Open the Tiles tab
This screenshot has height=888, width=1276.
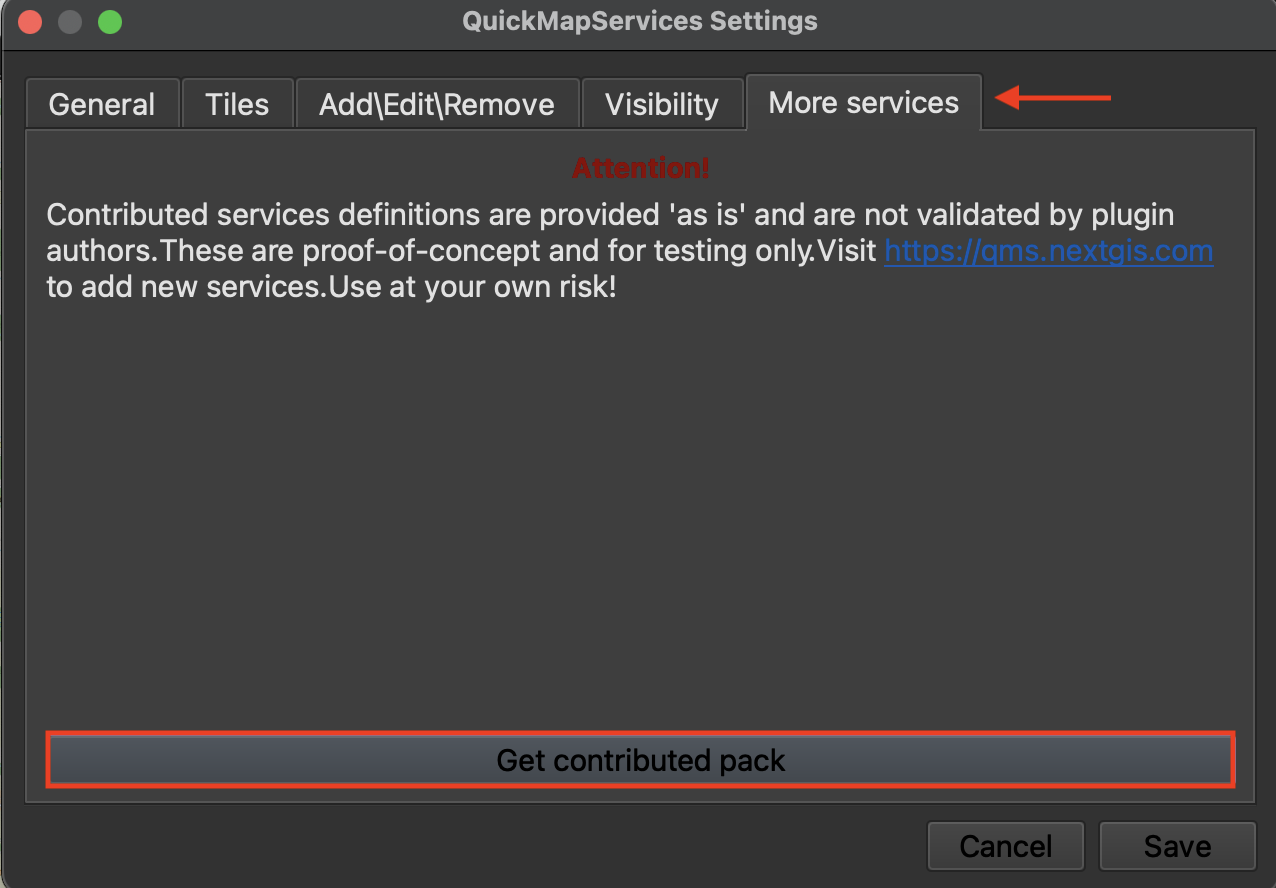click(237, 104)
